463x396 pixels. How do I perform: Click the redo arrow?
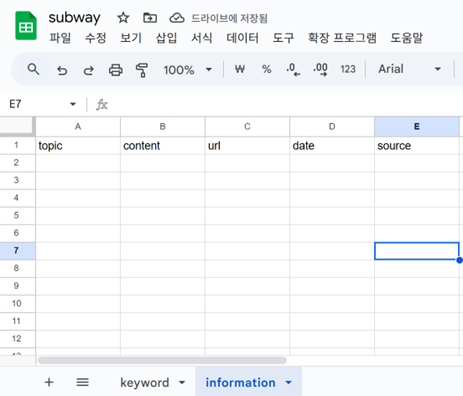click(x=89, y=70)
